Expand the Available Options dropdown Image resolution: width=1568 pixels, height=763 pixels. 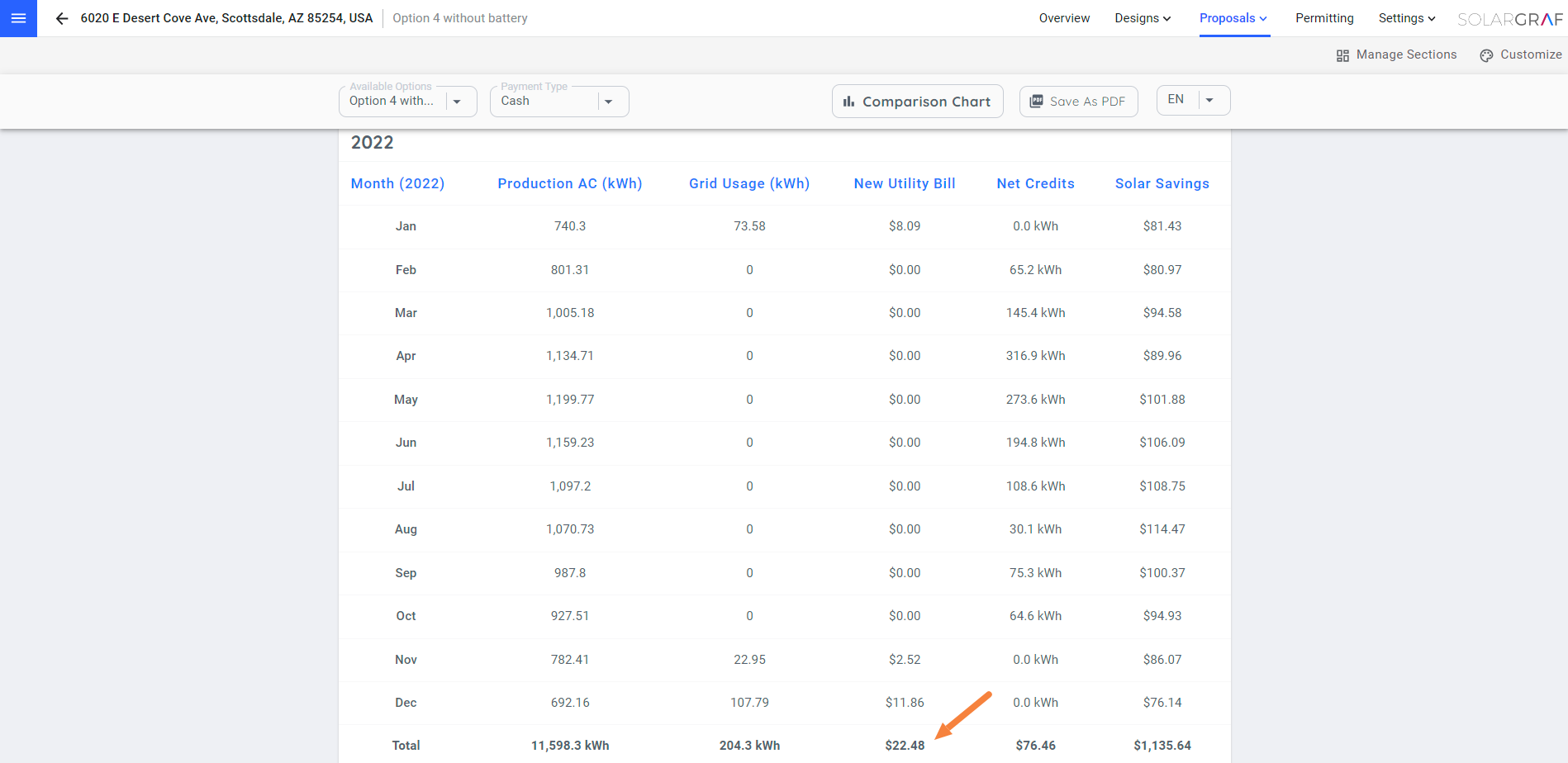(457, 102)
